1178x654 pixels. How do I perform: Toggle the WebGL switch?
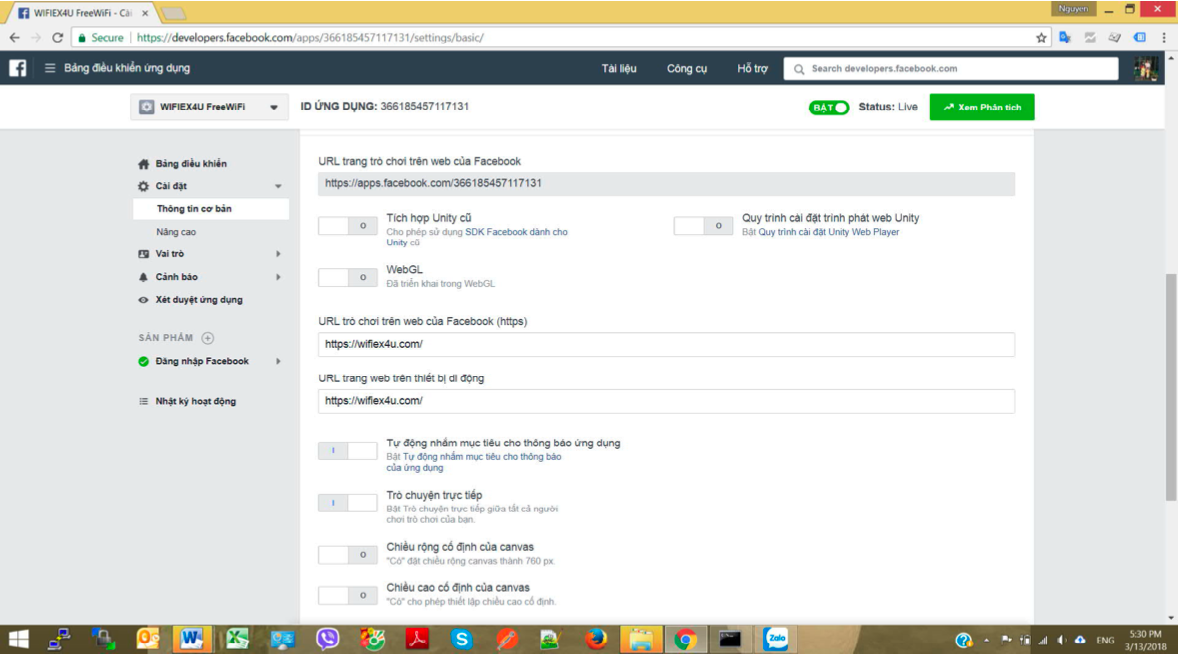click(347, 277)
